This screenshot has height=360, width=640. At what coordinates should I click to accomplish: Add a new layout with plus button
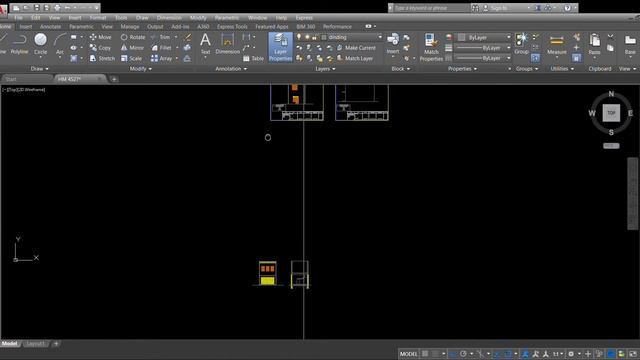click(56, 344)
